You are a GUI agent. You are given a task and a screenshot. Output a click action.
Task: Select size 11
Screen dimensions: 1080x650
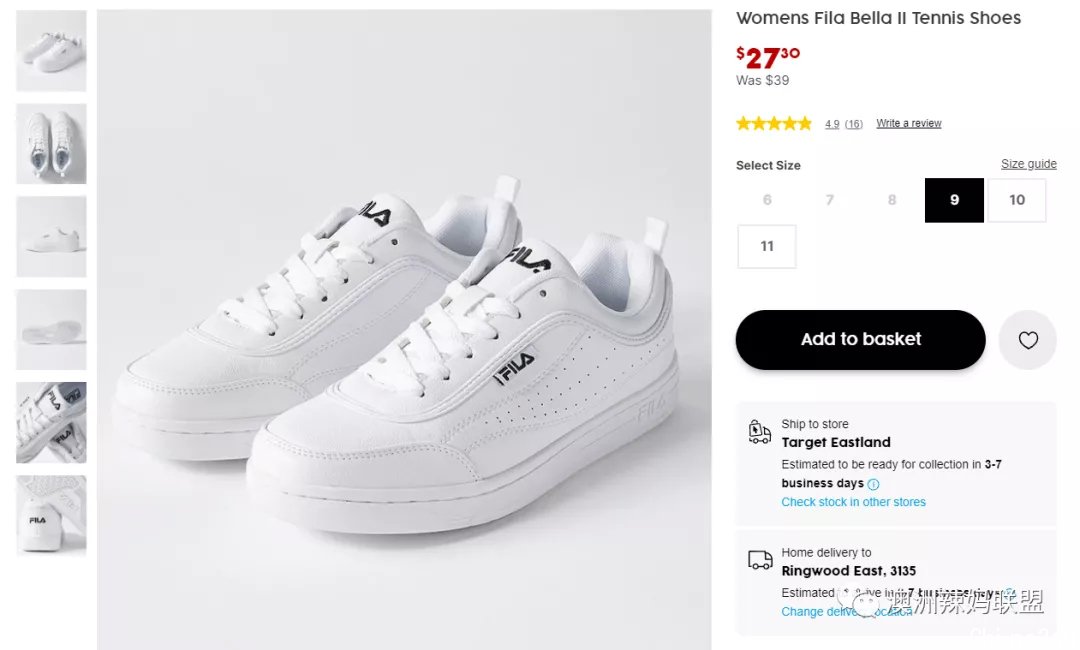click(x=767, y=247)
